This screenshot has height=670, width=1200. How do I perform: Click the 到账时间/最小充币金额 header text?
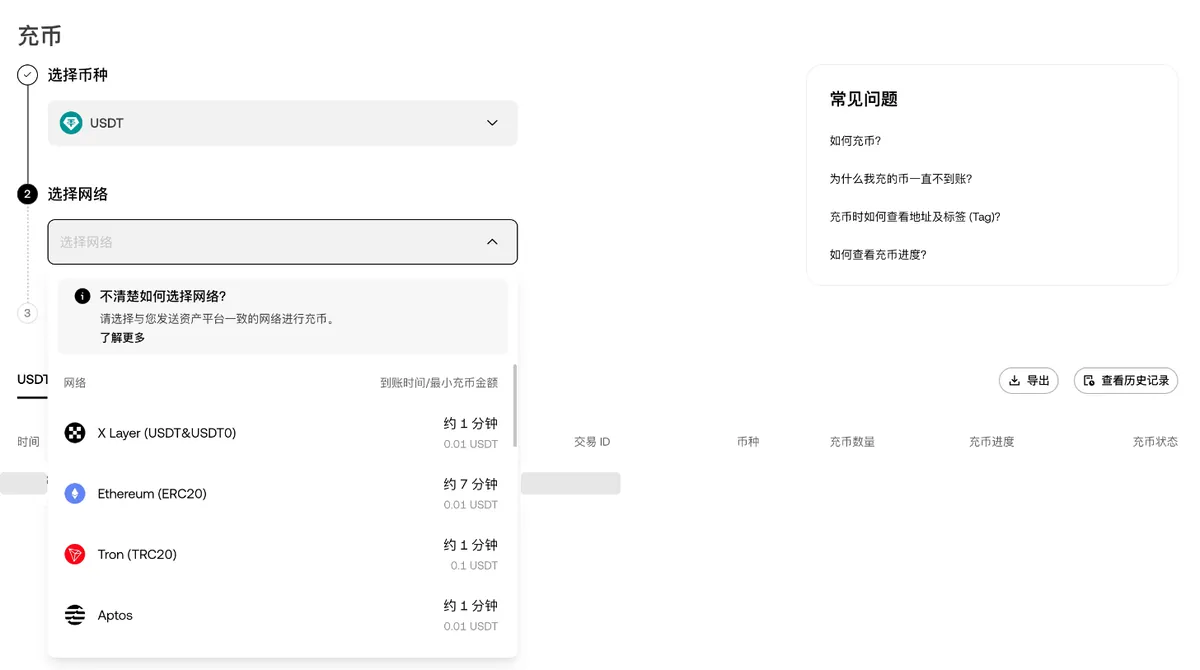point(439,383)
